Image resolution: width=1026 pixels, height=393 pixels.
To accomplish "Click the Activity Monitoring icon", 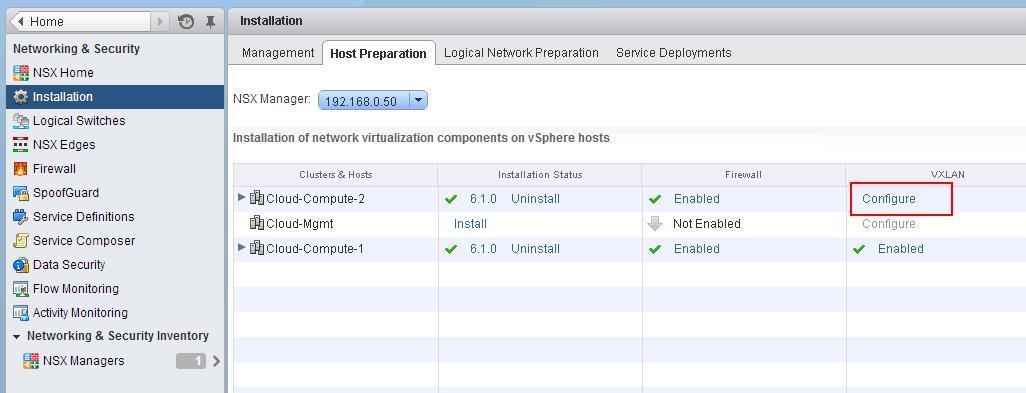I will pos(21,313).
